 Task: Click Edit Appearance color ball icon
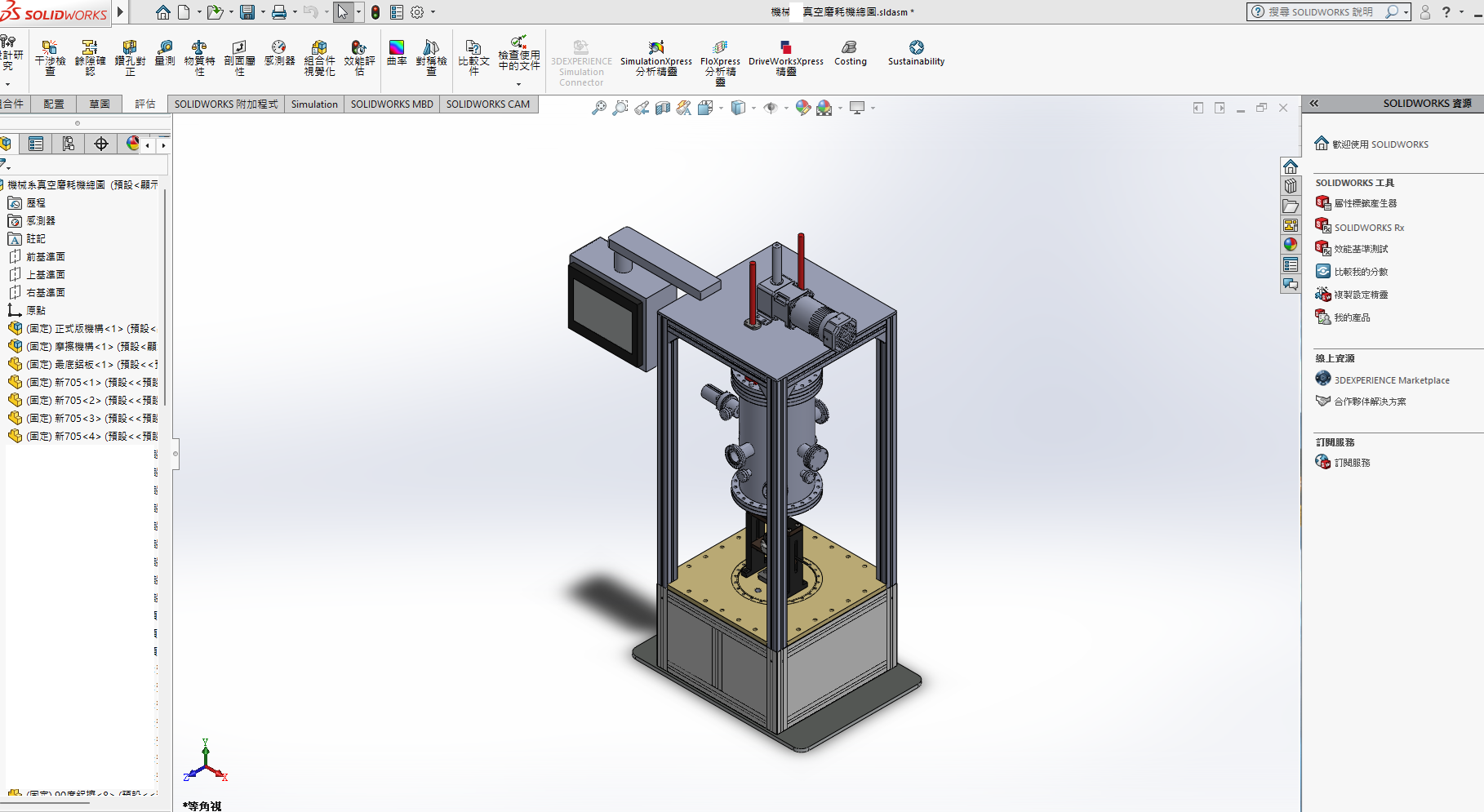(803, 108)
